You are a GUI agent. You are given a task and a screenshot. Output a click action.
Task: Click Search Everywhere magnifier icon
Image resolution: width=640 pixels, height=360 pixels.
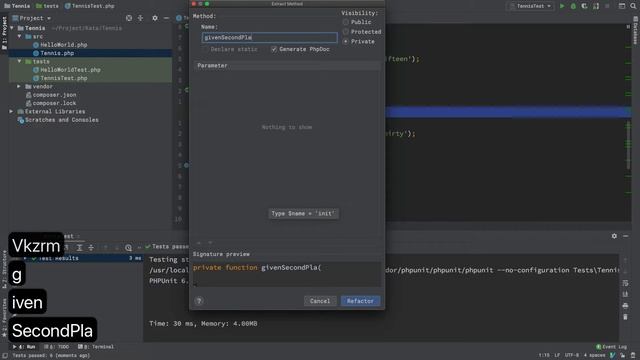(x=633, y=6)
